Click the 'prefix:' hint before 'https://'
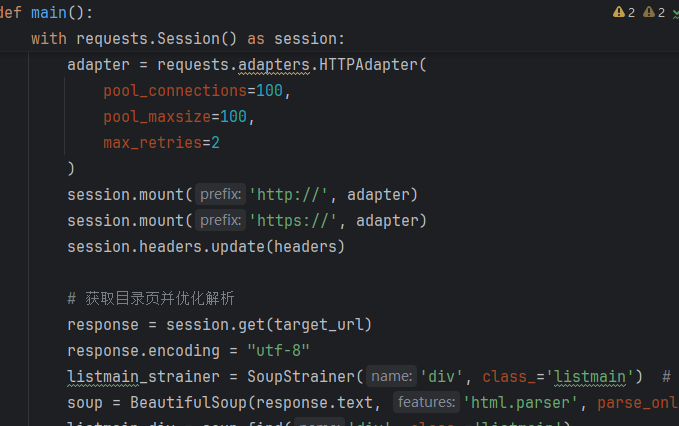679x426 pixels. (x=220, y=220)
